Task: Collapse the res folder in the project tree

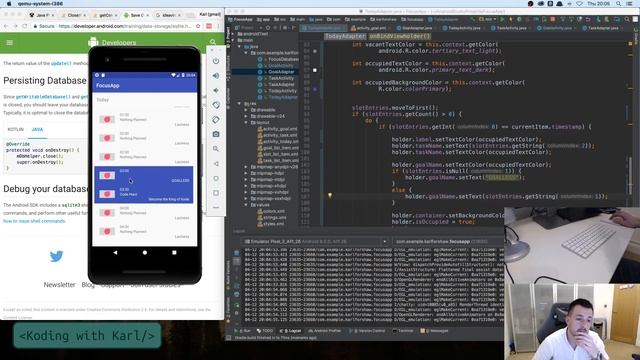Action: click(239, 104)
